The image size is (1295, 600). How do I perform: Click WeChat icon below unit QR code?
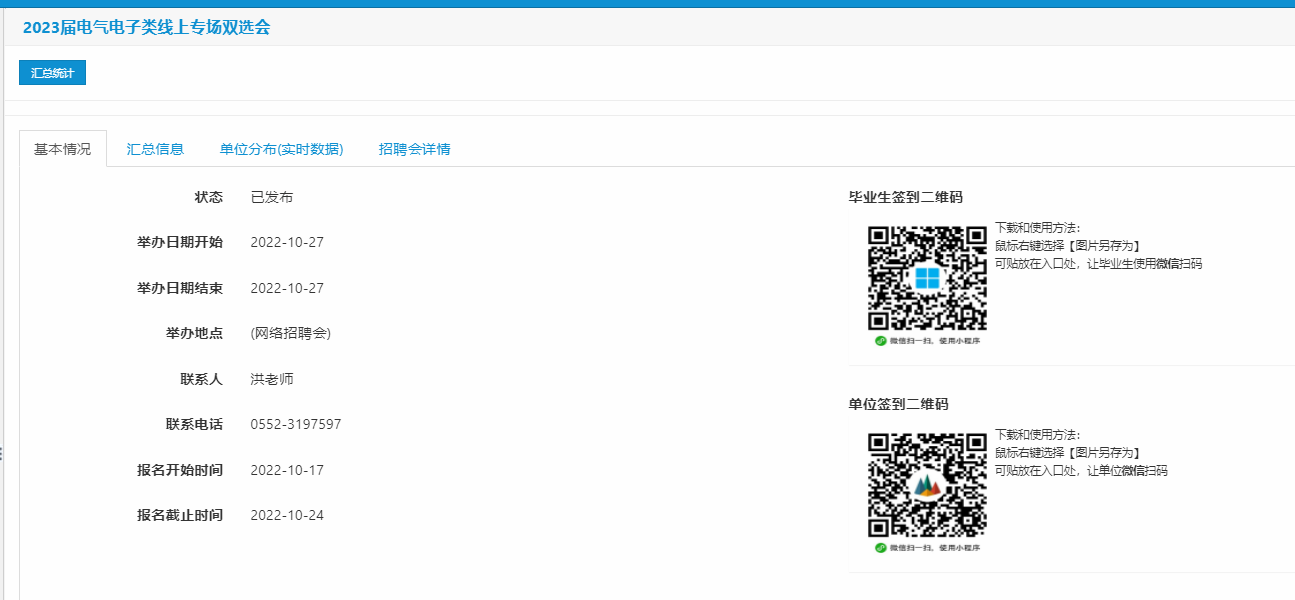click(x=881, y=548)
